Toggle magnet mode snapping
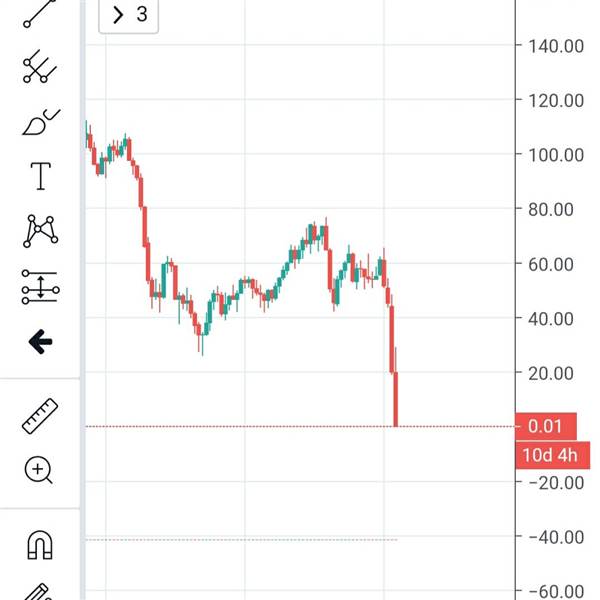Viewport: 600px width, 600px height. pyautogui.click(x=40, y=544)
